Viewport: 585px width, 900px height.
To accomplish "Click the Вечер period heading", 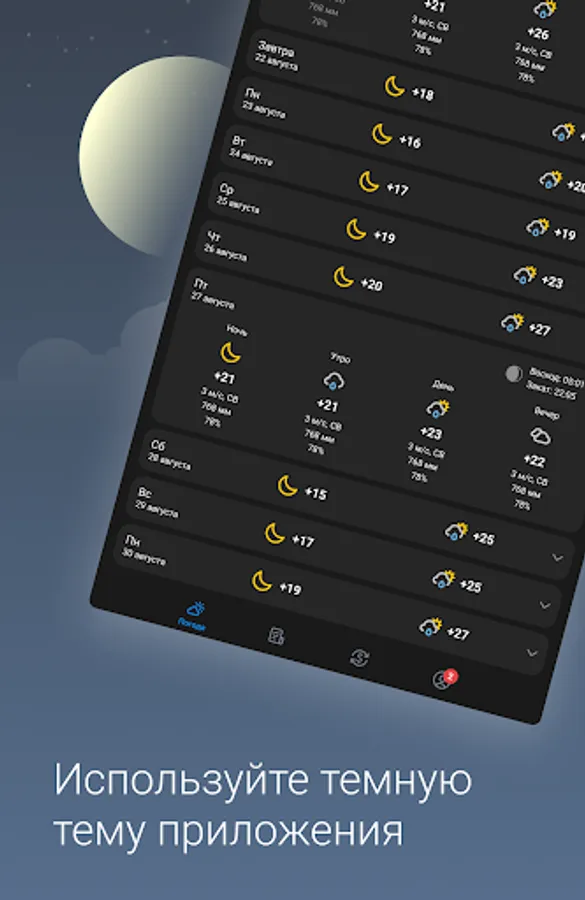I will coord(547,413).
